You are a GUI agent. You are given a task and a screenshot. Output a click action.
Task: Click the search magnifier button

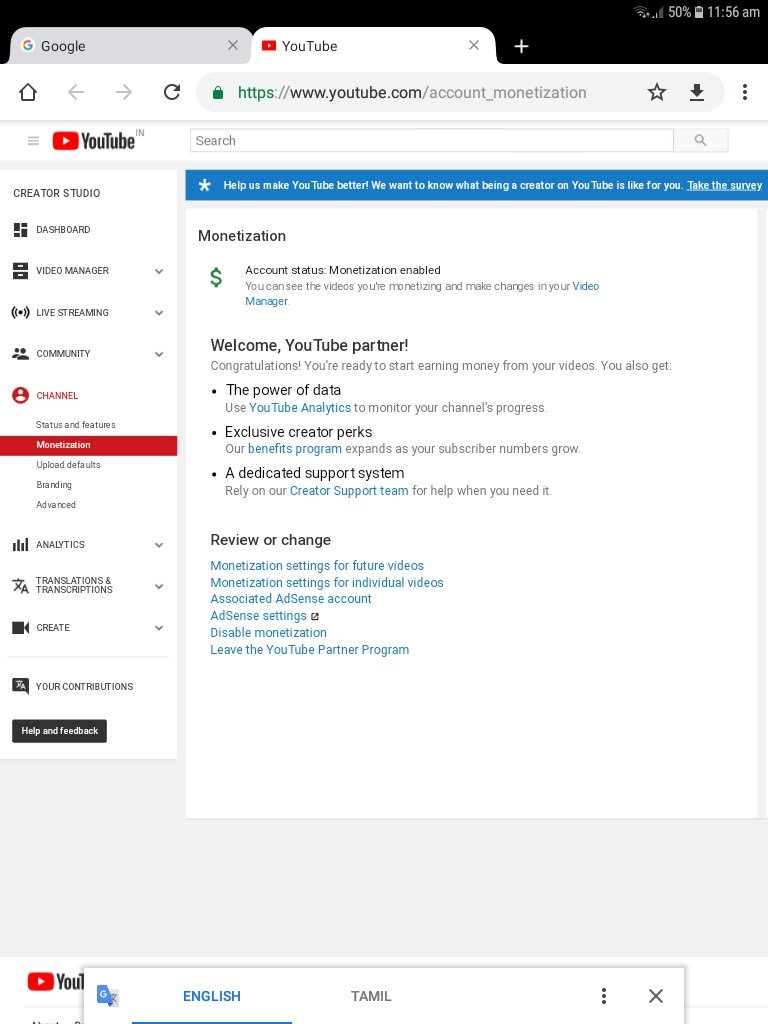tap(701, 140)
